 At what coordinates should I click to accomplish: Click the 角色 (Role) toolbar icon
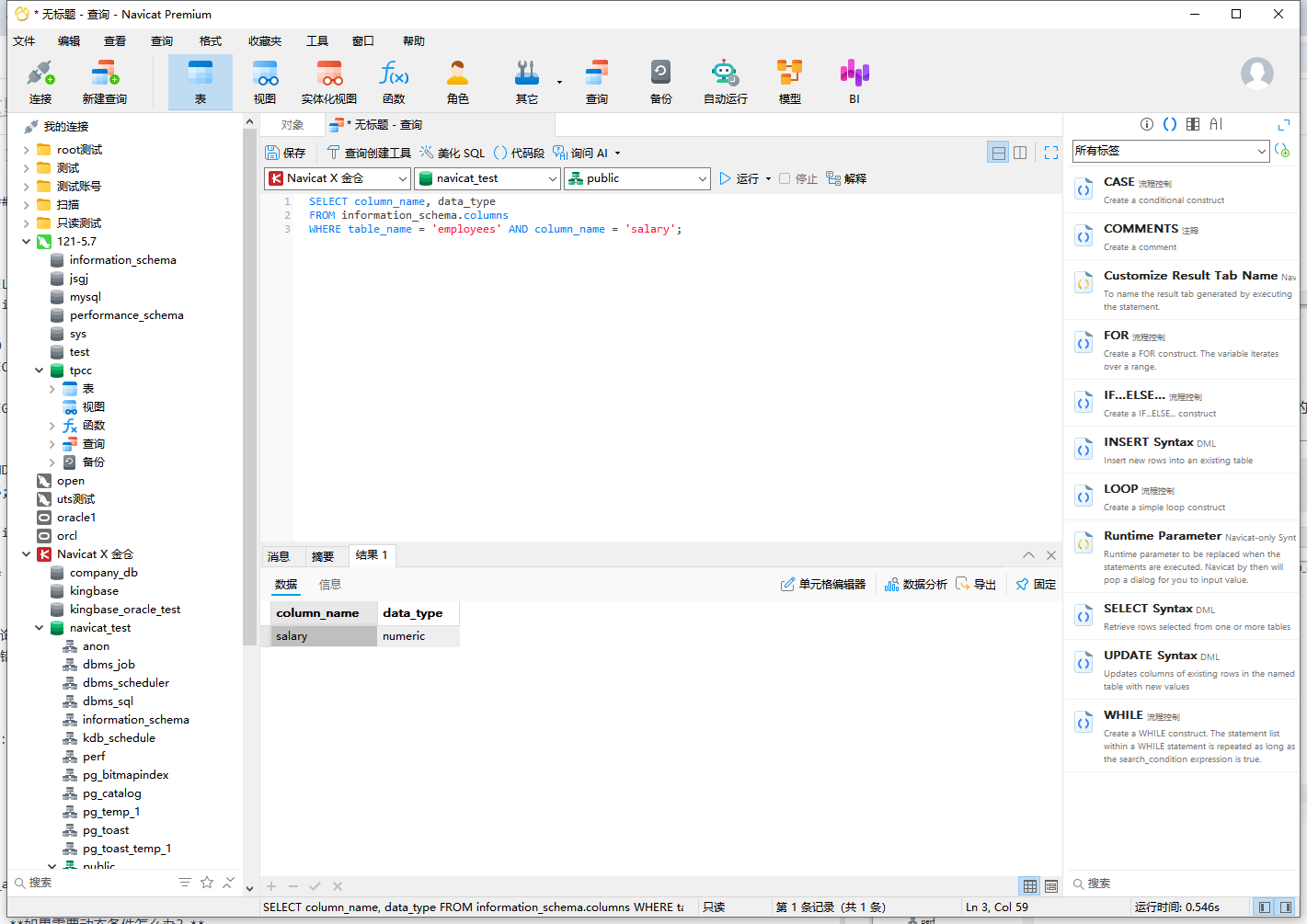point(458,82)
